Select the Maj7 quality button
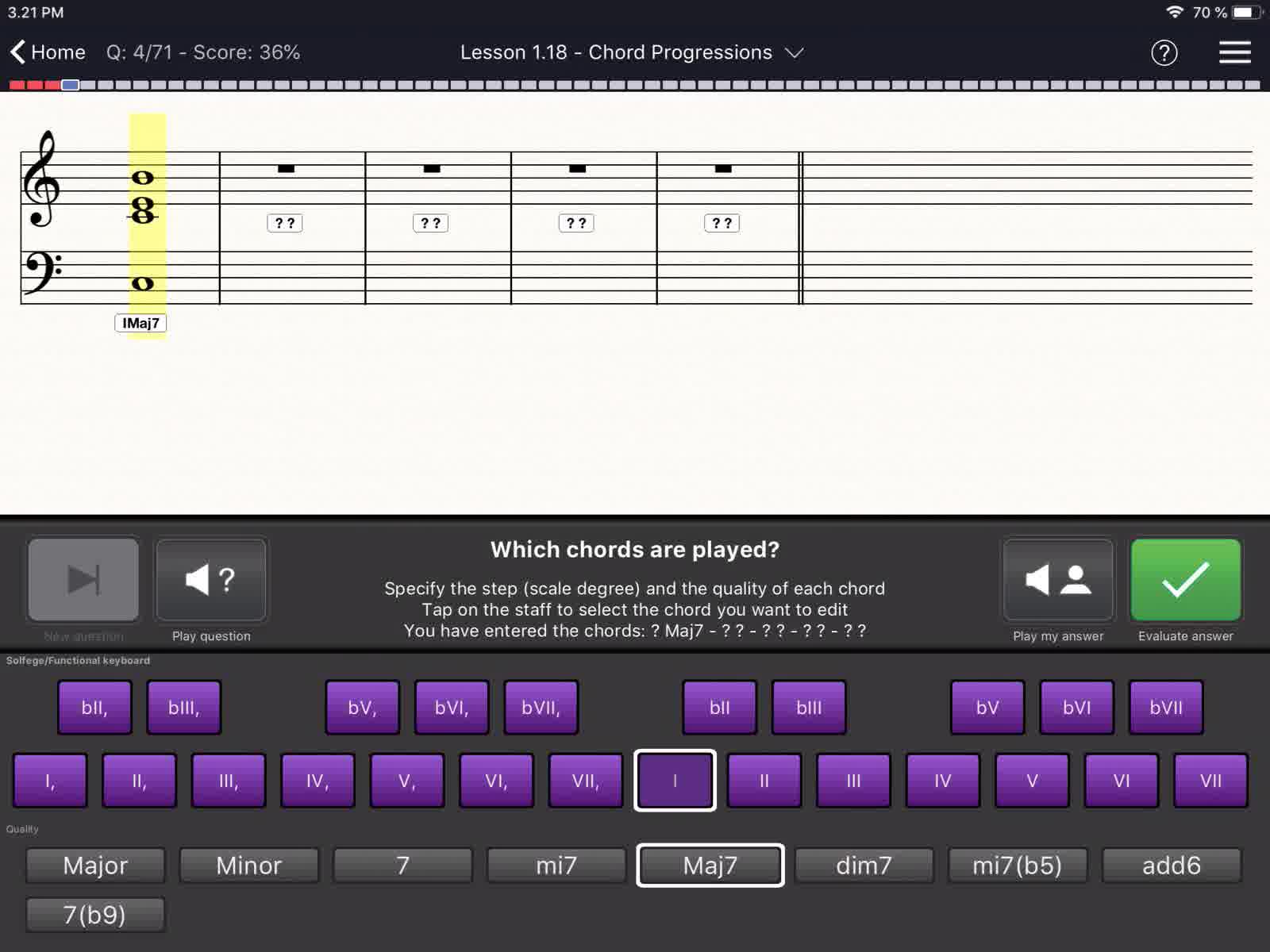The width and height of the screenshot is (1270, 952). pyautogui.click(x=710, y=865)
